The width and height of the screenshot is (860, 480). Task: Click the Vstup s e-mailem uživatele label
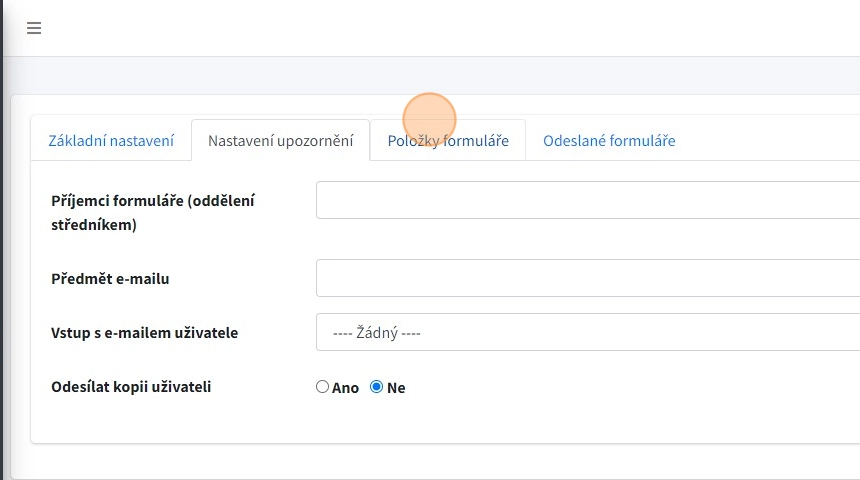(144, 333)
